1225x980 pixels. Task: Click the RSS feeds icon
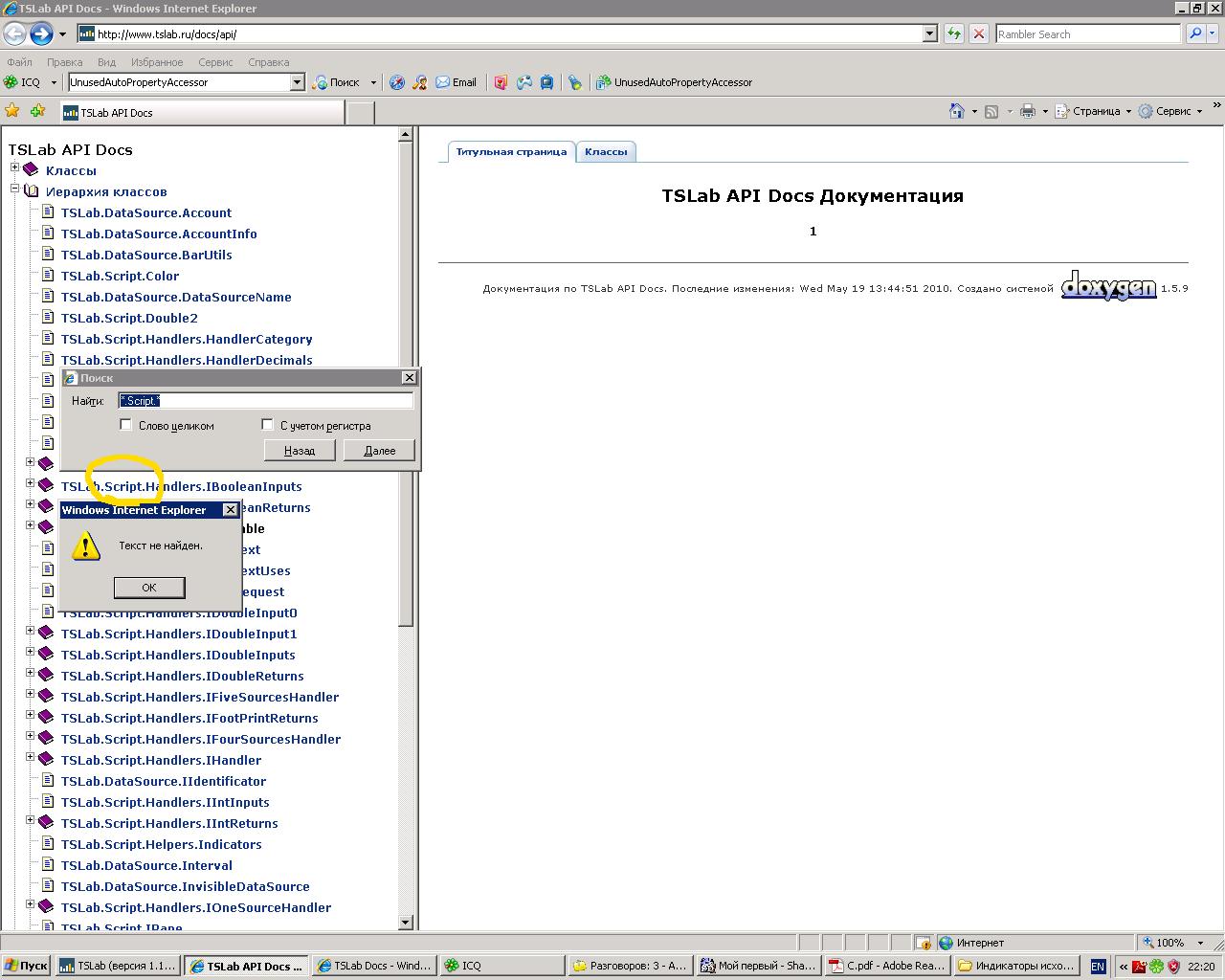tap(991, 111)
